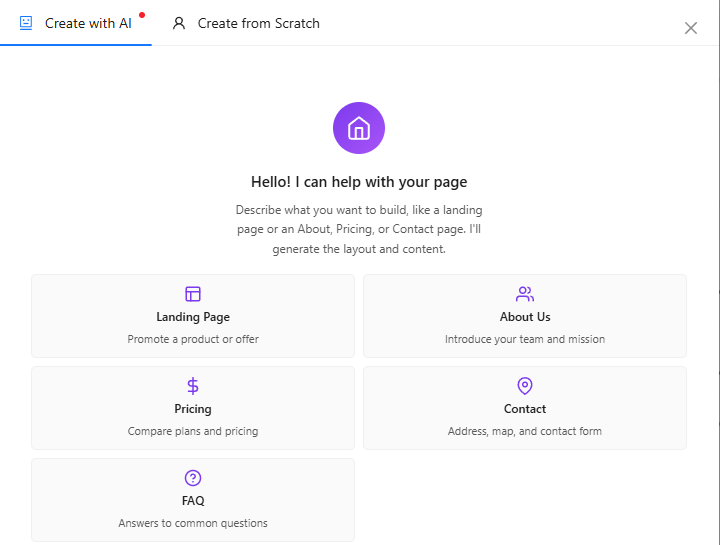Click "Hello! I can help with your page" heading
This screenshot has width=720, height=545.
[359, 182]
